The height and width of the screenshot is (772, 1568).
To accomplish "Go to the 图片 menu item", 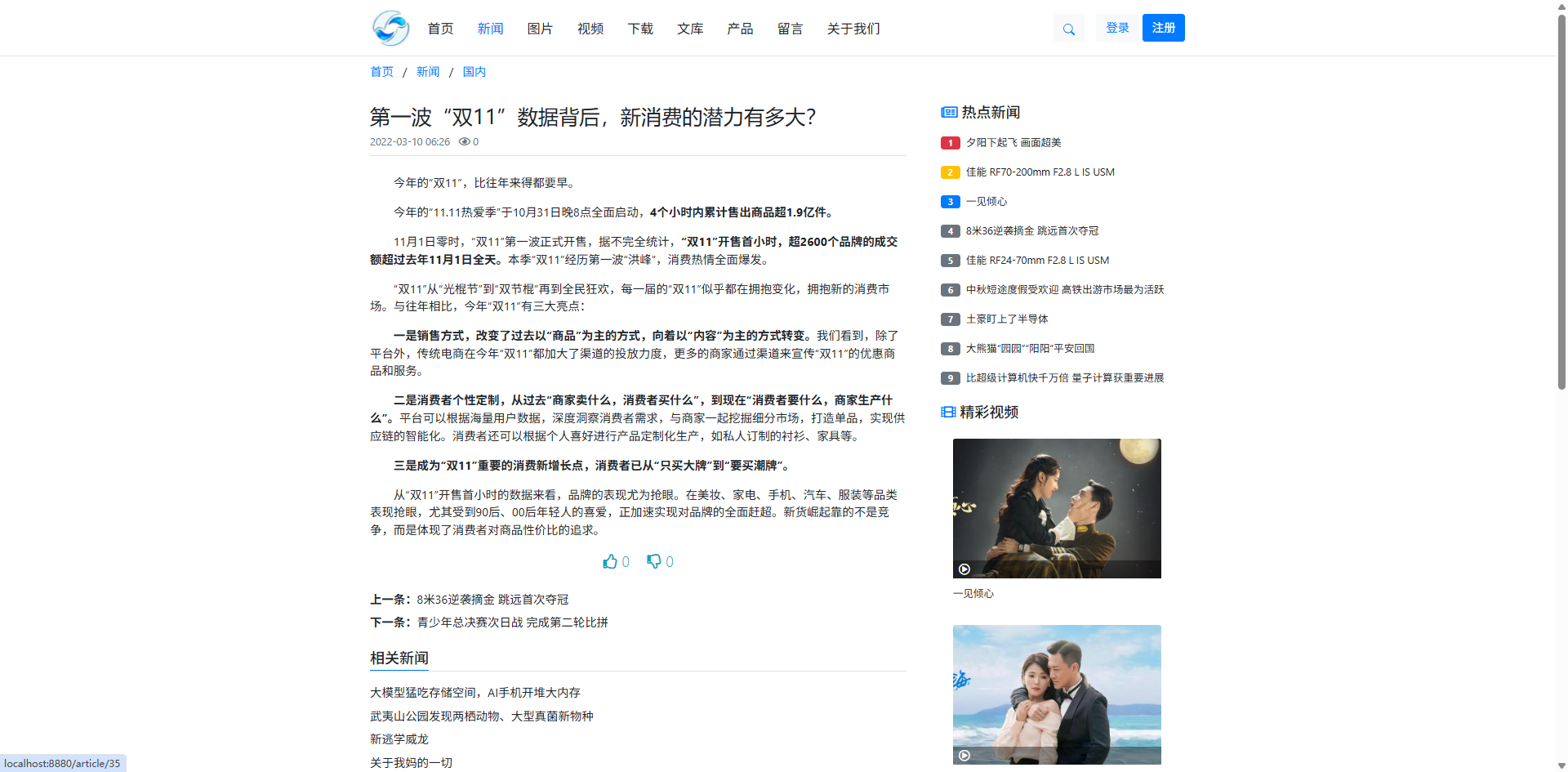I will click(x=540, y=29).
